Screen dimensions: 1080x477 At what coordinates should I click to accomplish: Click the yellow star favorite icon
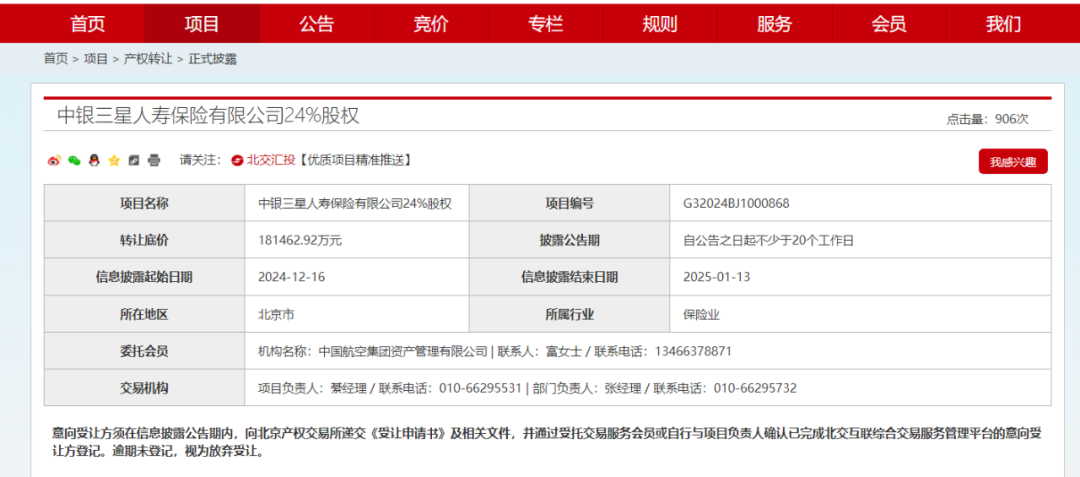(114, 160)
